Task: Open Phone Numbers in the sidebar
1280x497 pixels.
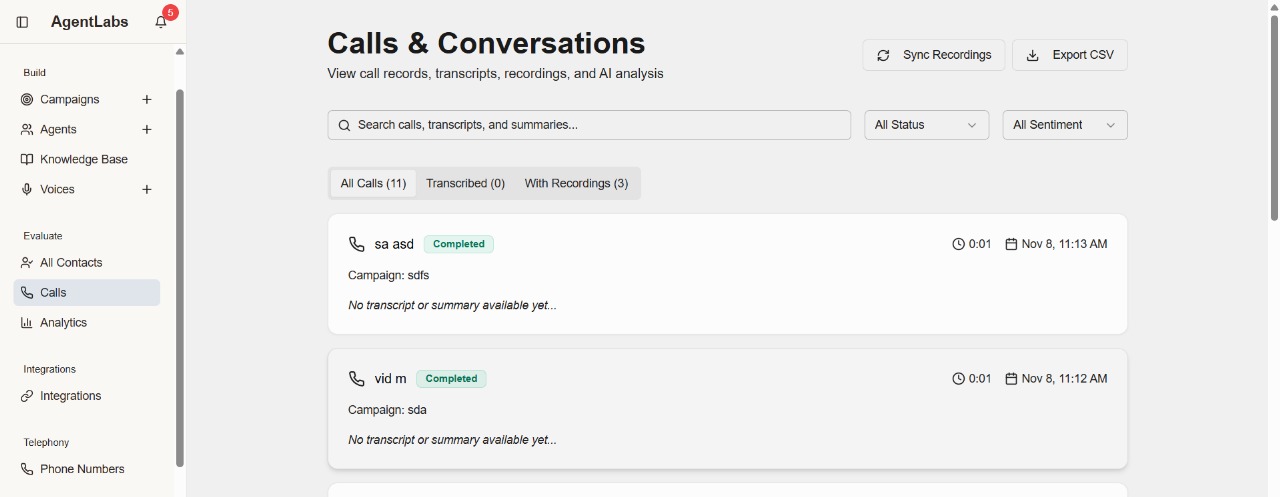Action: point(82,469)
